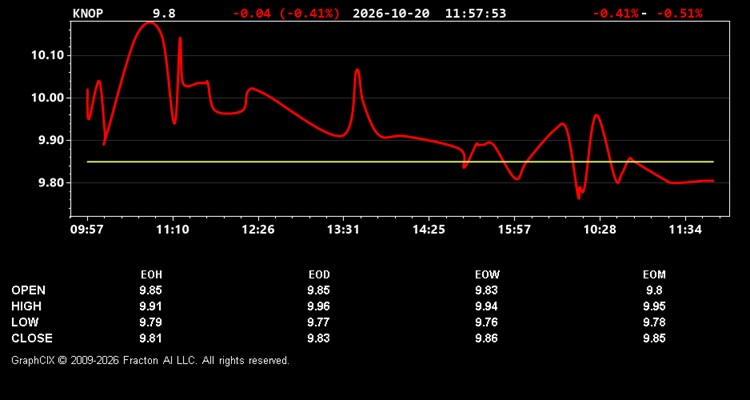Click the 11:34 time axis label
Image resolution: width=750 pixels, height=400 pixels.
[685, 230]
